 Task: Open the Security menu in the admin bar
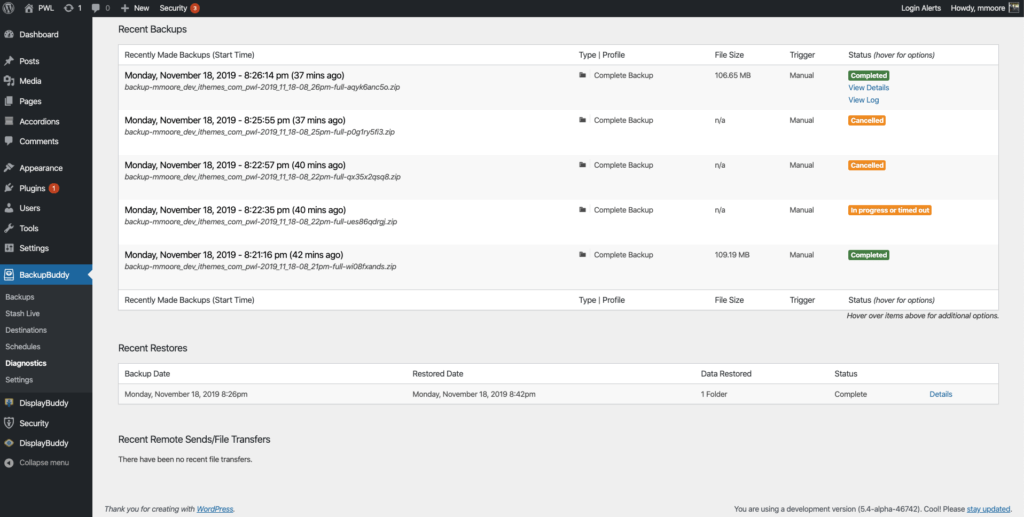click(x=174, y=8)
